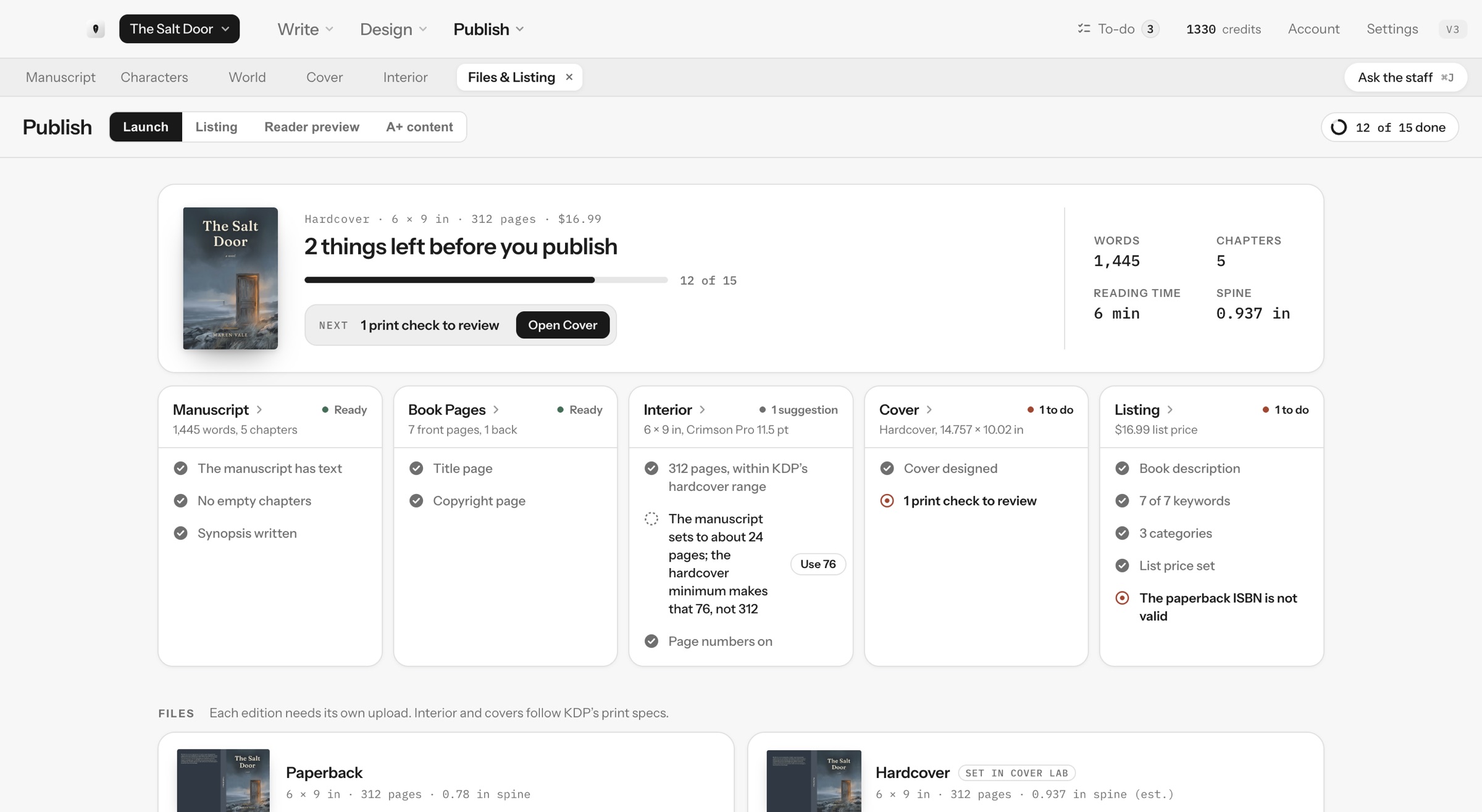Go to the World tab
Viewport: 1482px width, 812px height.
pyautogui.click(x=247, y=77)
